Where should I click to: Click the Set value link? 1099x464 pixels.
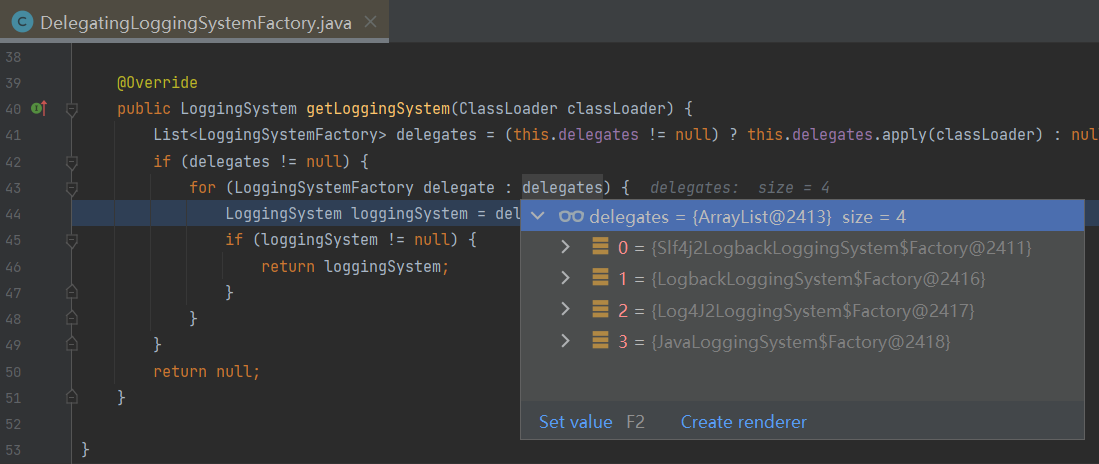575,422
